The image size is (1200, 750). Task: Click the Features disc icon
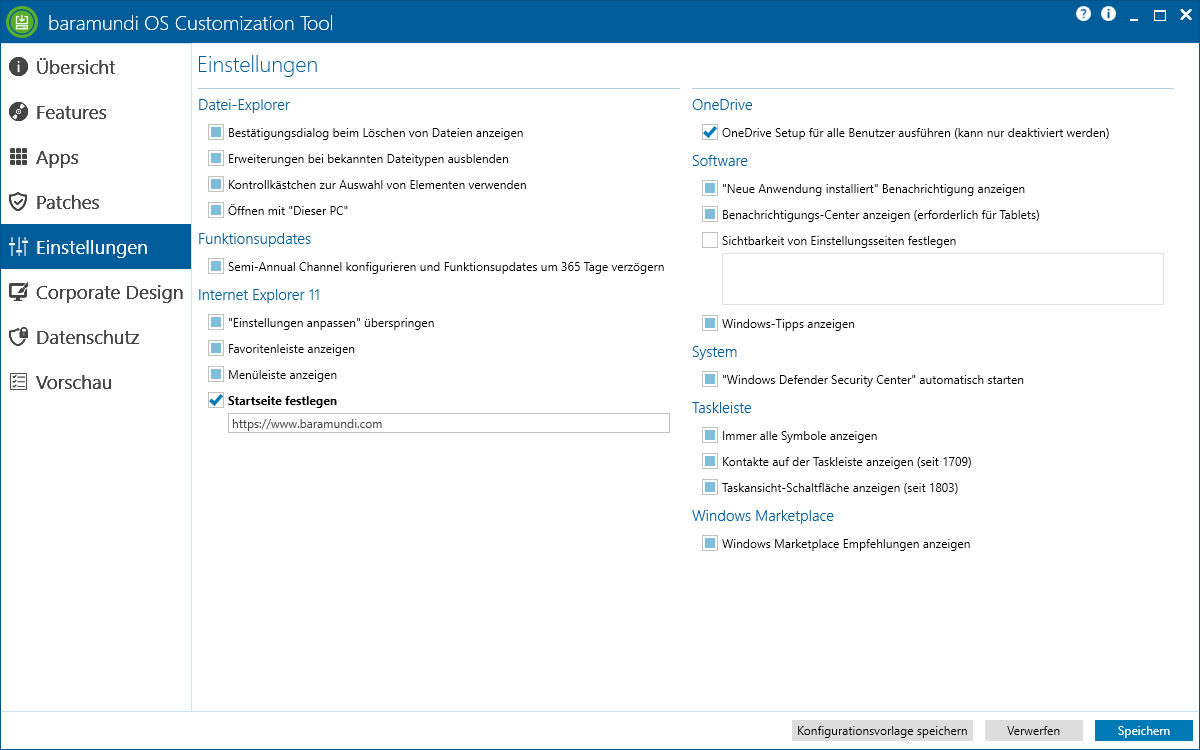[18, 112]
